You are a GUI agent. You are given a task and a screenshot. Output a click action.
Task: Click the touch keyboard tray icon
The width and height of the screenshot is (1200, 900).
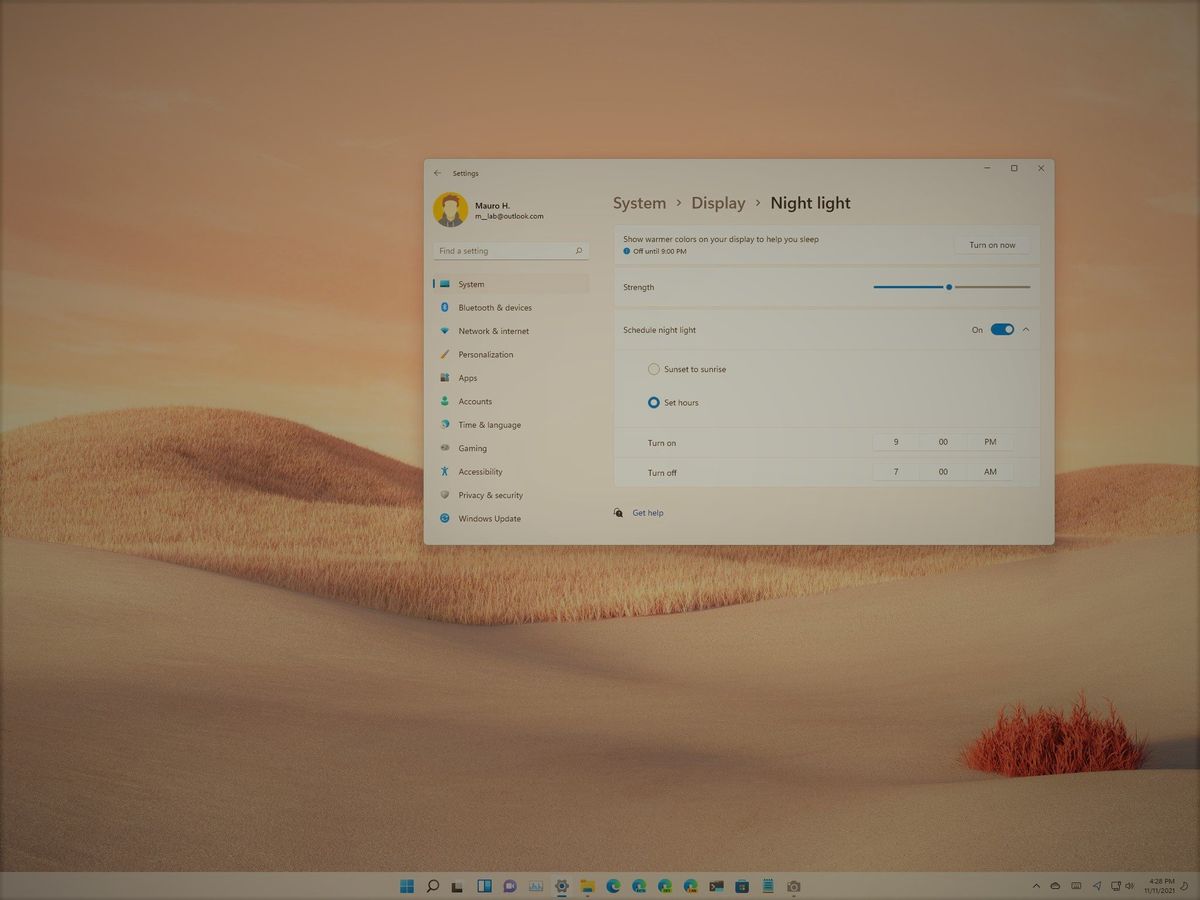coord(1076,886)
